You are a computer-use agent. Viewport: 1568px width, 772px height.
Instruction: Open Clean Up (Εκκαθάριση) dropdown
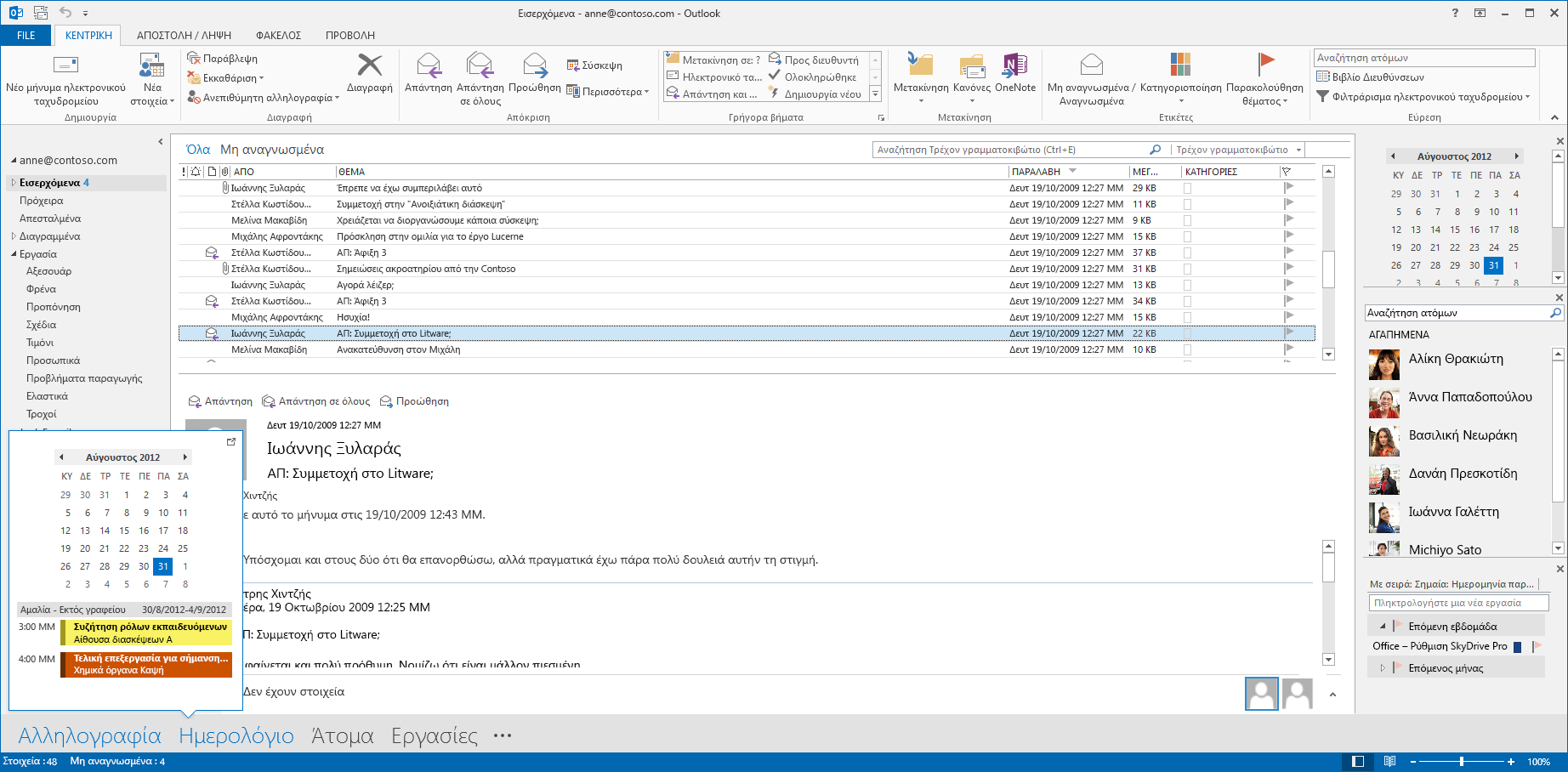pyautogui.click(x=225, y=77)
